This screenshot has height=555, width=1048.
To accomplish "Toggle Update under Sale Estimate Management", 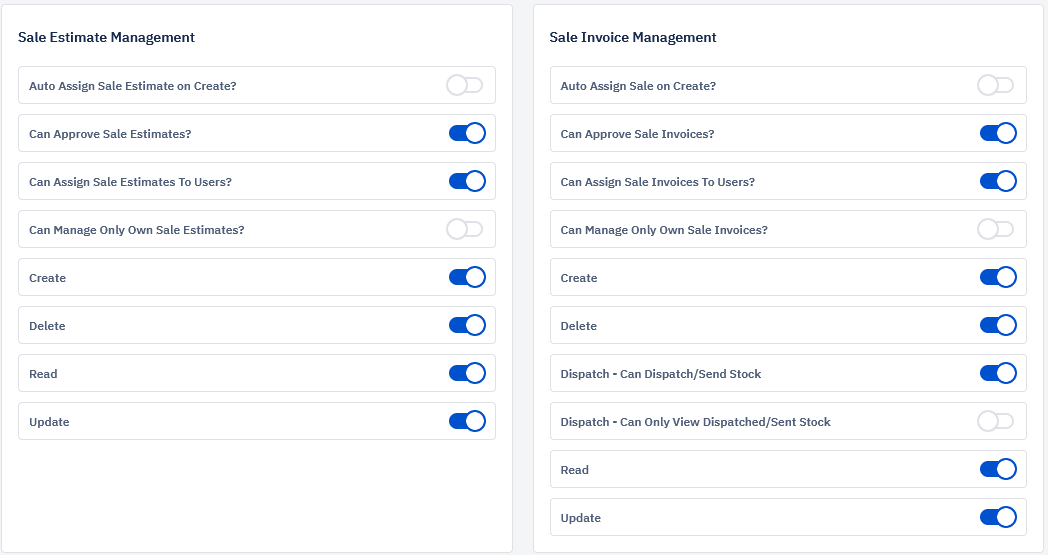I will (x=467, y=421).
